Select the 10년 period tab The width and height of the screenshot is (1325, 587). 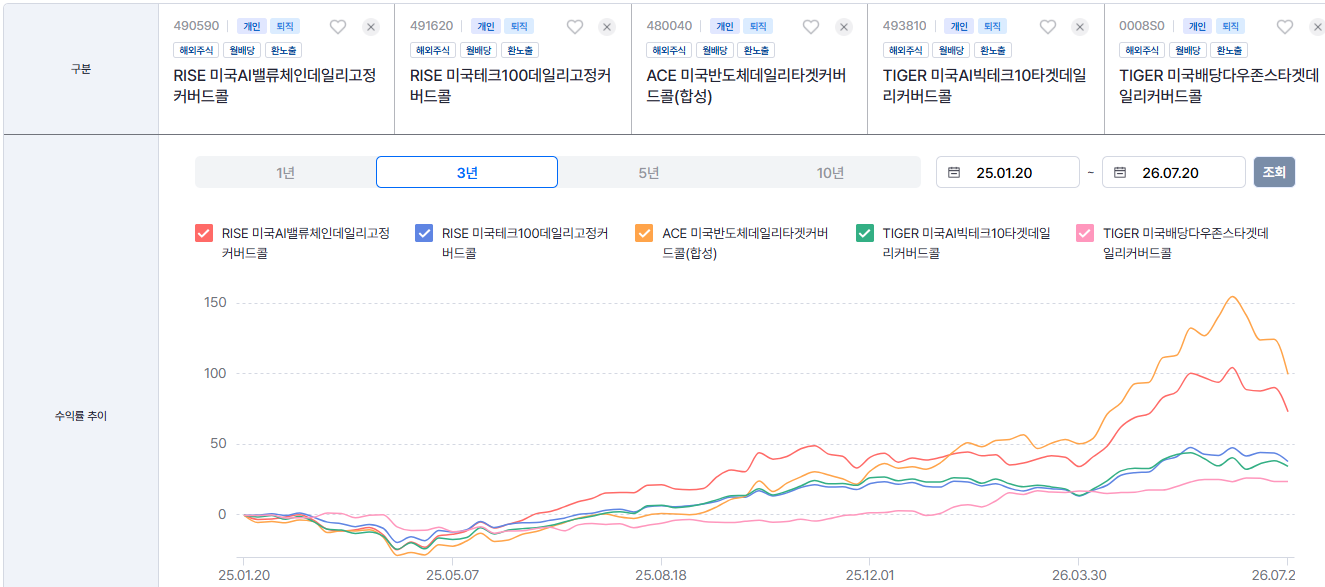pyautogui.click(x=830, y=172)
